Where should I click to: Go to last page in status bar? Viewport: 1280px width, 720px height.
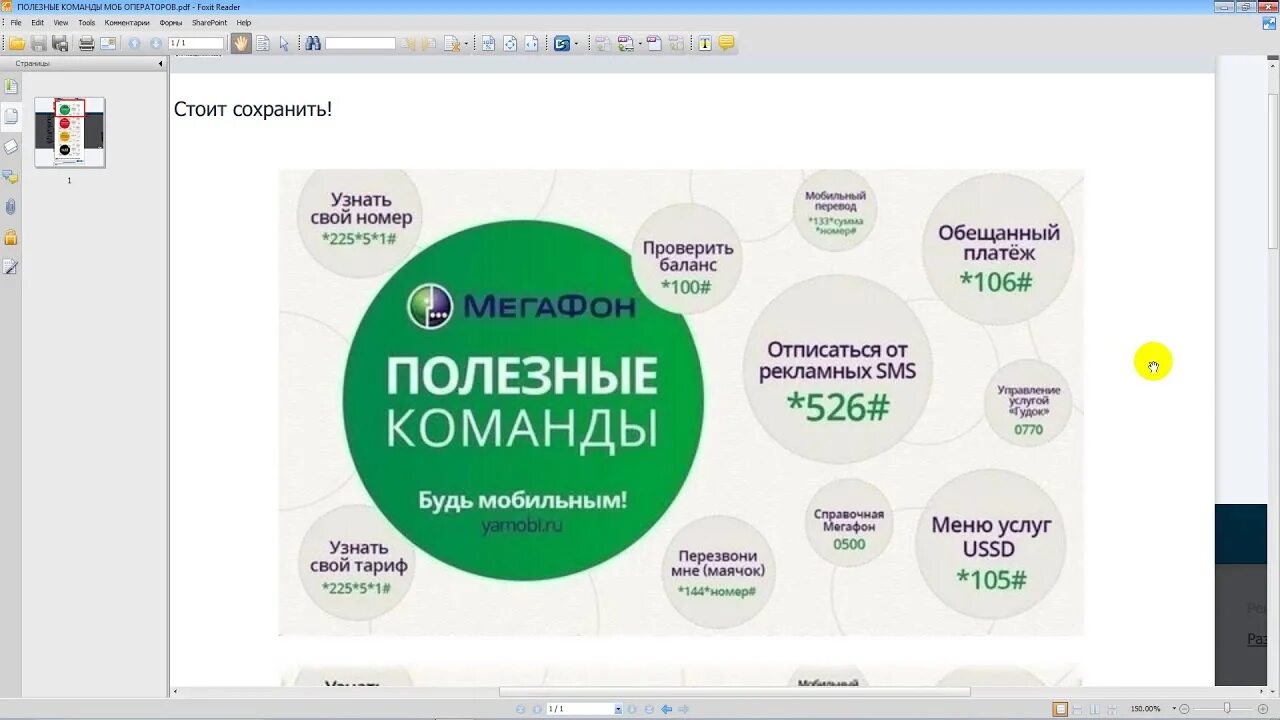(x=649, y=709)
